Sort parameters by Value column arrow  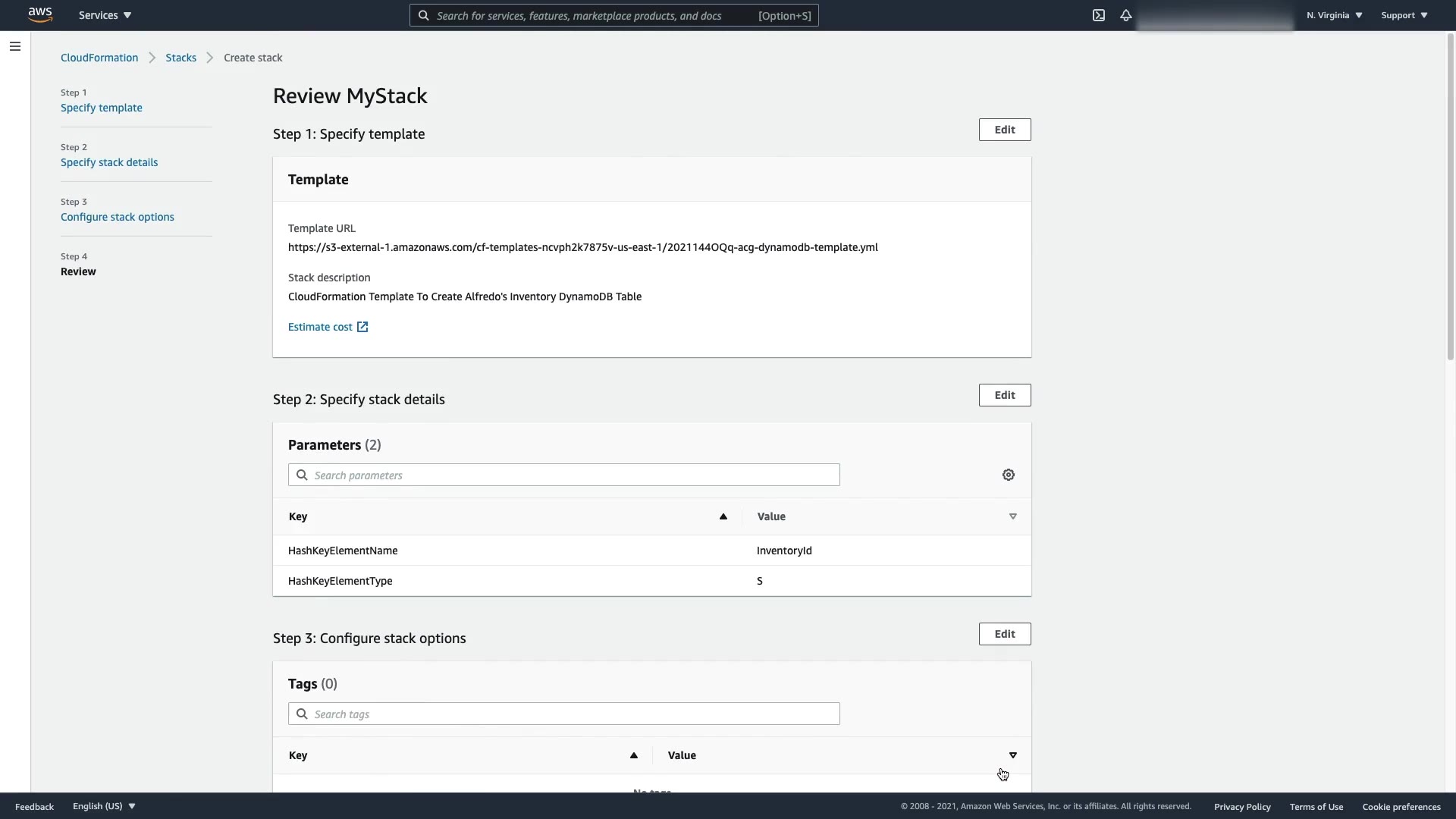tap(1012, 516)
